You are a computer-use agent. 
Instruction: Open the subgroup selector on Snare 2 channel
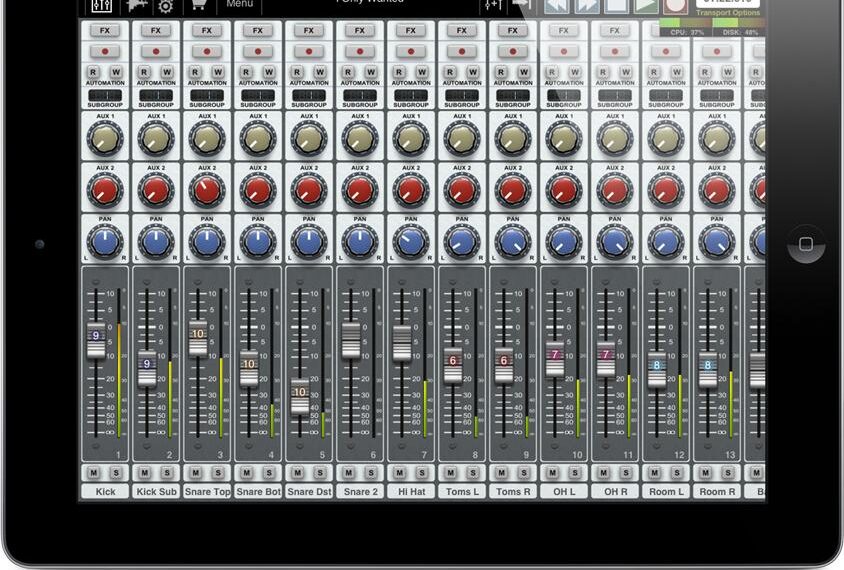click(360, 96)
